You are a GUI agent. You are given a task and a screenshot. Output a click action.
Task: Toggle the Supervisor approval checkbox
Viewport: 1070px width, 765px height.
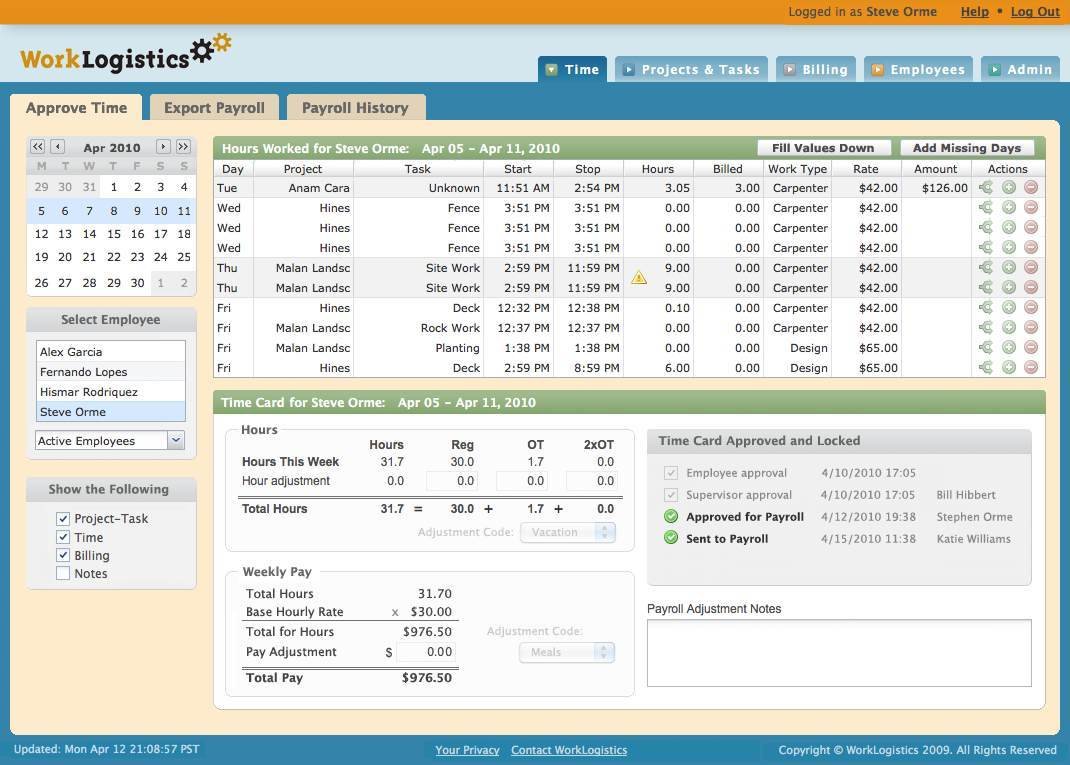point(671,495)
